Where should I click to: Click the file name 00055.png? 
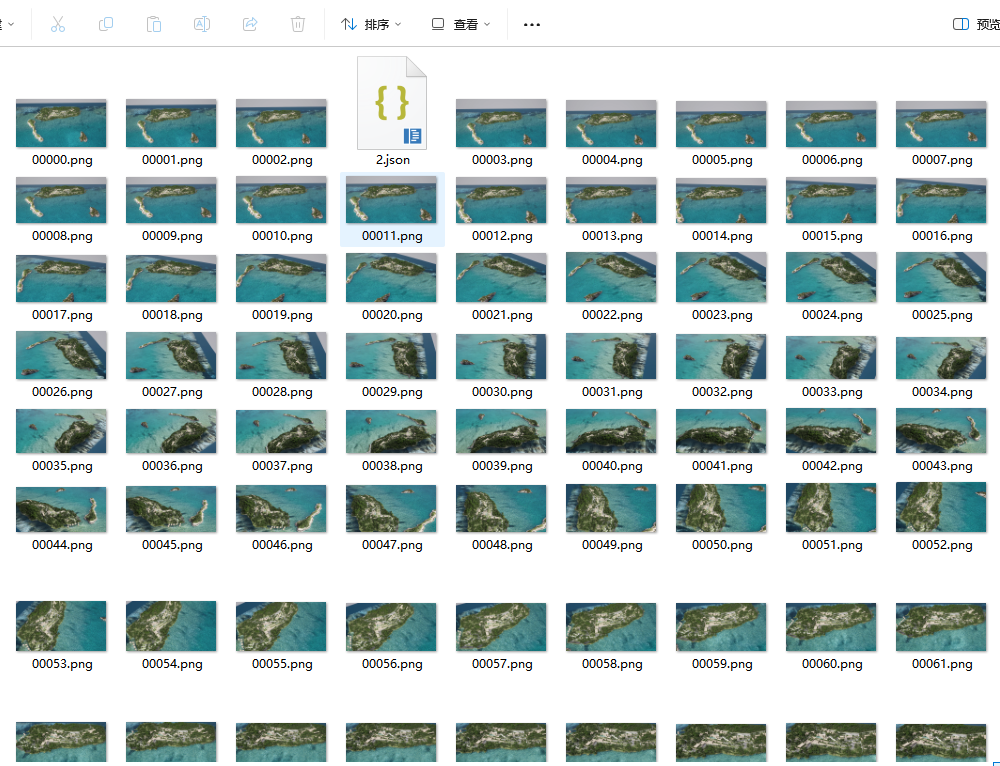(282, 664)
